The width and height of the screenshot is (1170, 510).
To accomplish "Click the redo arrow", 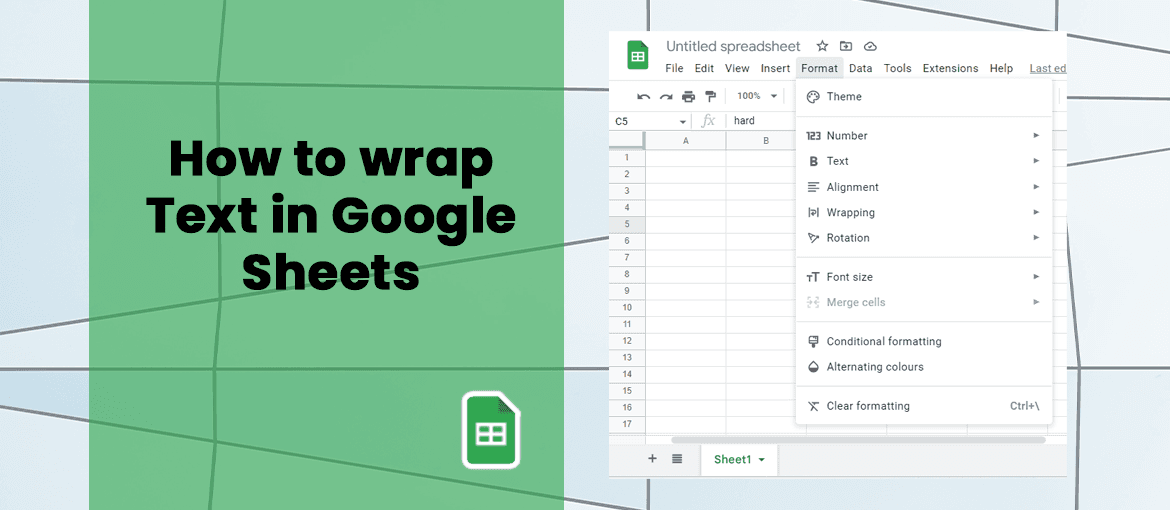I will (x=666, y=96).
